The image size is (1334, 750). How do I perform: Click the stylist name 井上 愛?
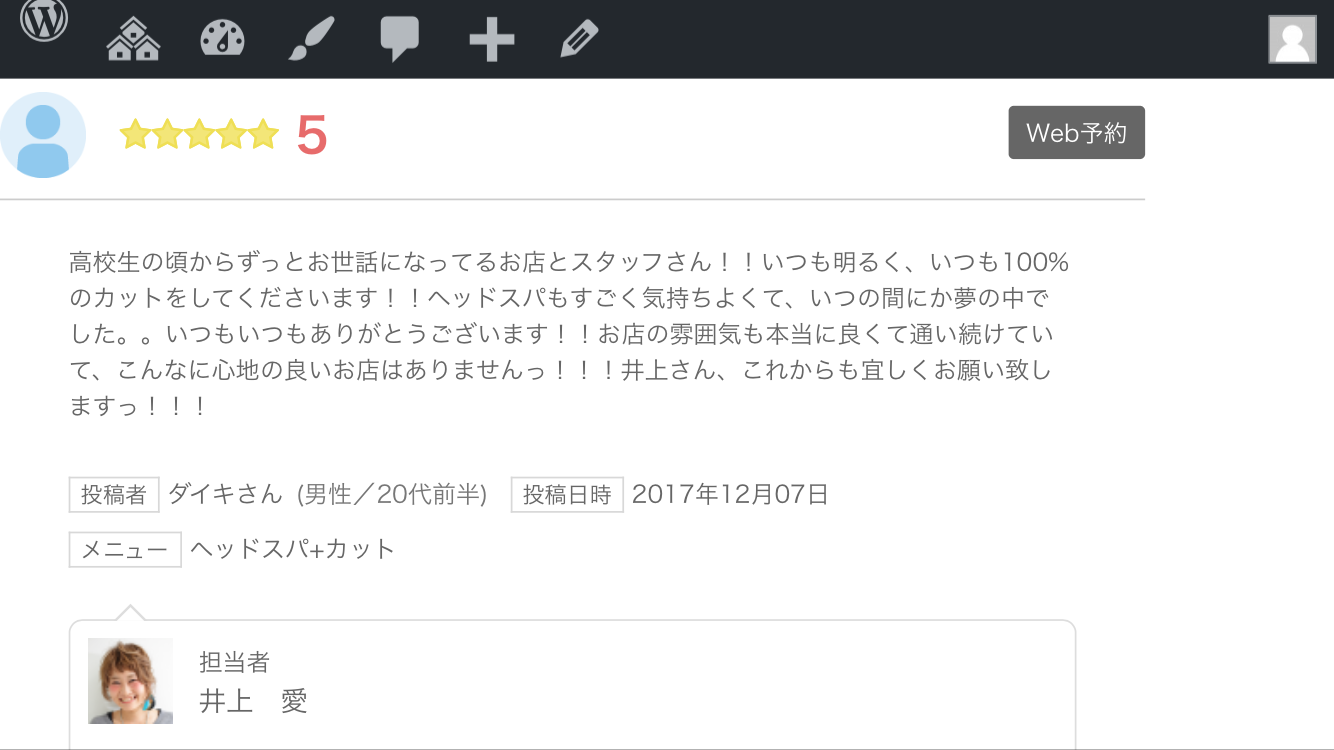[253, 701]
